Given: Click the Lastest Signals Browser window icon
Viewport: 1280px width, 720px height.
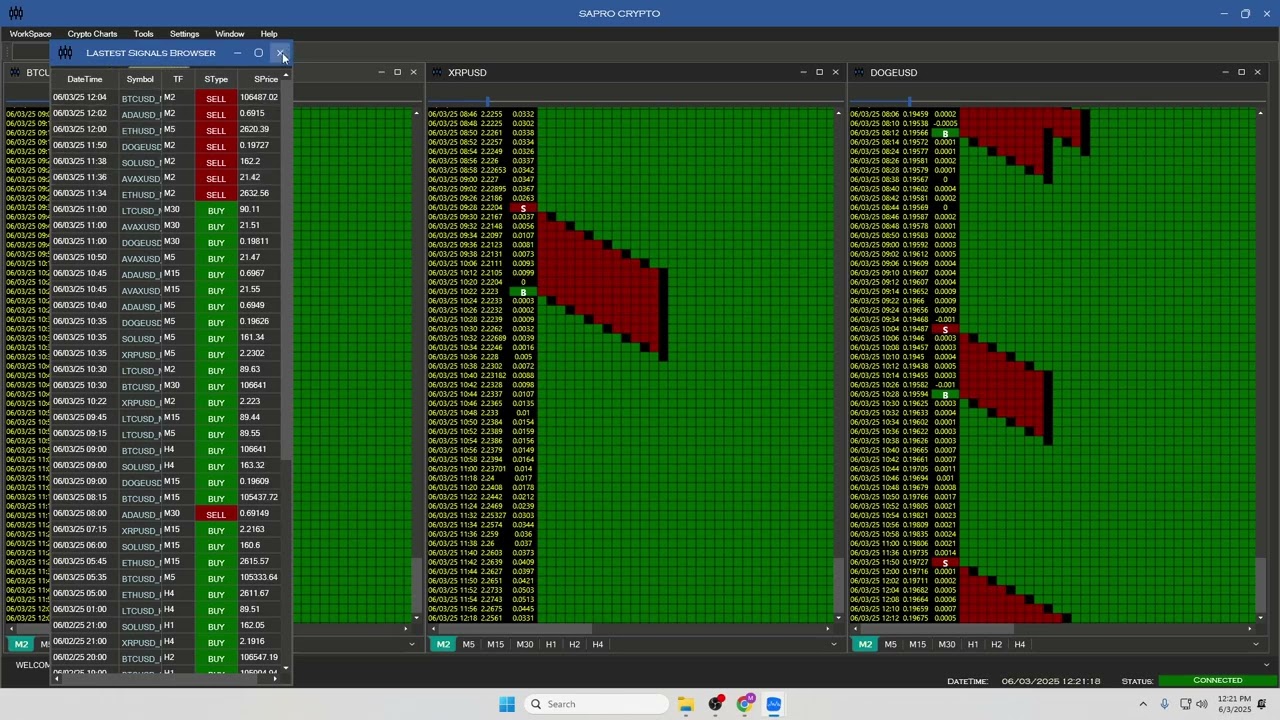Looking at the screenshot, I should pyautogui.click(x=65, y=53).
